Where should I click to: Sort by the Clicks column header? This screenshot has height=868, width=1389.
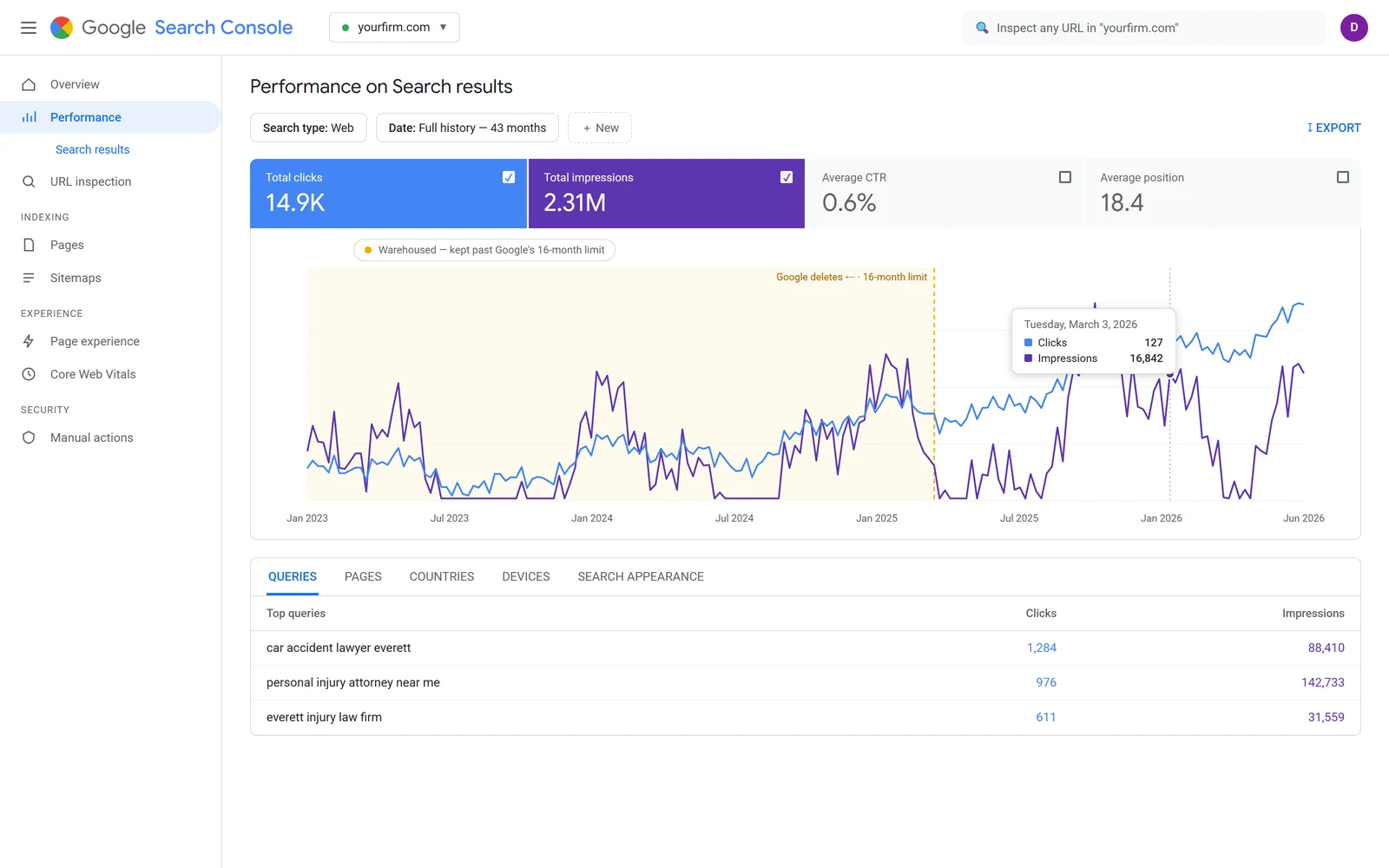[1041, 613]
